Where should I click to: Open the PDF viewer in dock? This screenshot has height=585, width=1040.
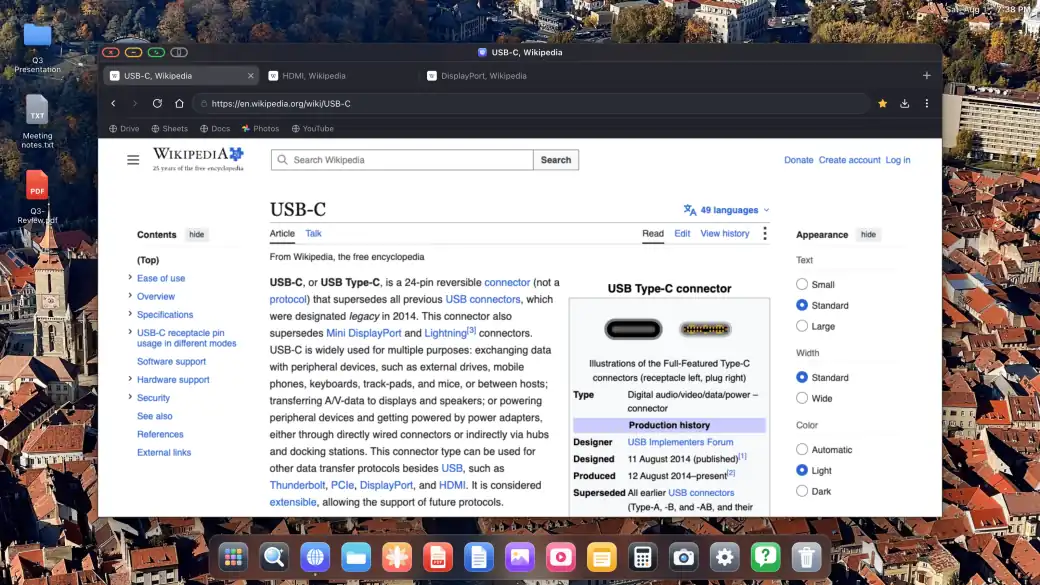438,558
